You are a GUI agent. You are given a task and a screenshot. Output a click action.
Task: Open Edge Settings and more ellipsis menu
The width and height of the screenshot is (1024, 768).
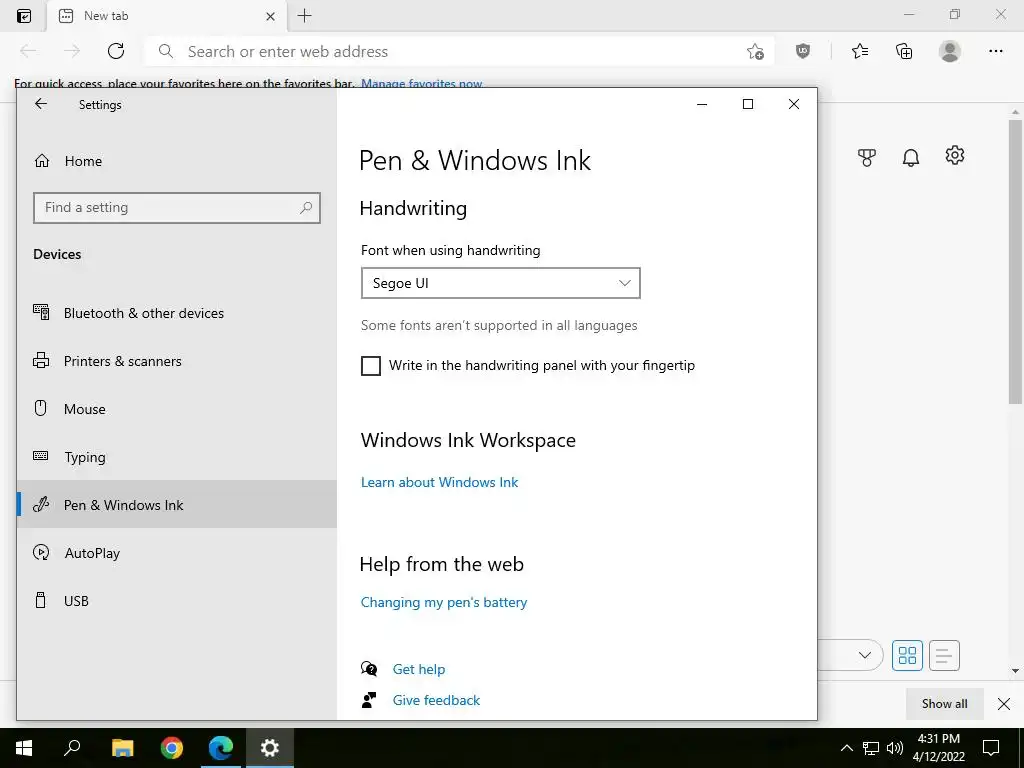point(995,51)
